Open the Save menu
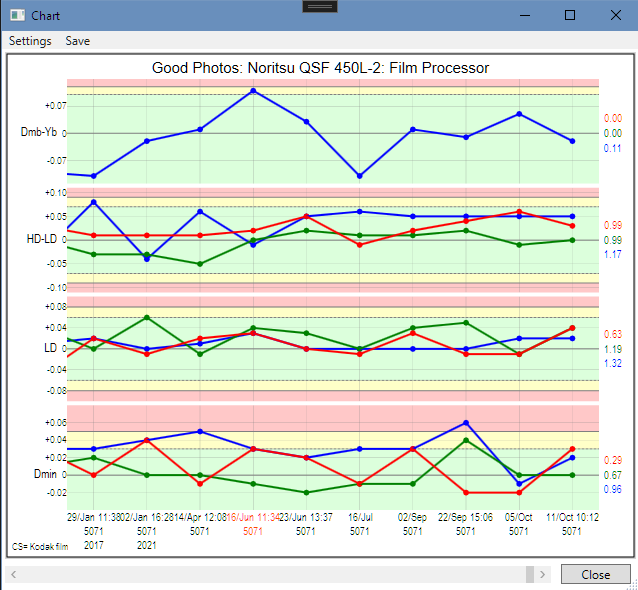Viewport: 638px width, 590px height. coord(77,41)
